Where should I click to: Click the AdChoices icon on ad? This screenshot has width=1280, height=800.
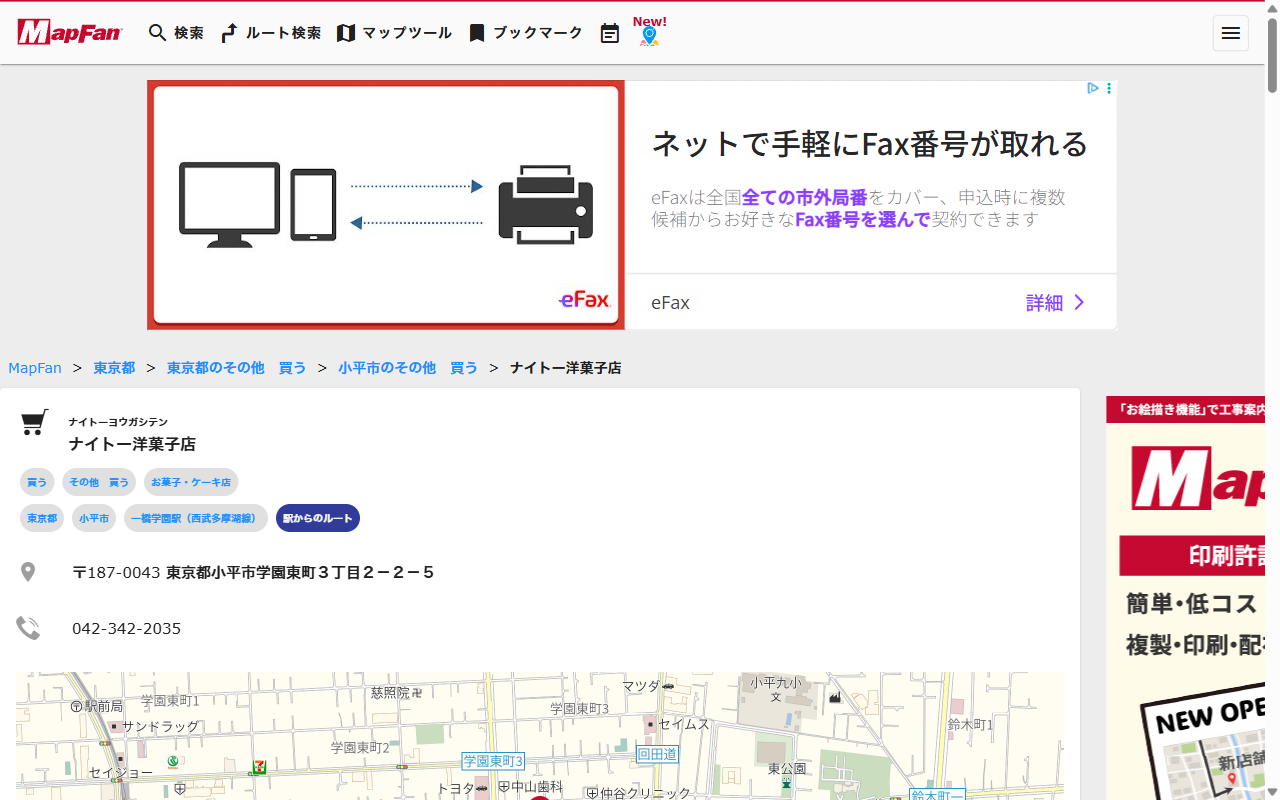point(1093,88)
